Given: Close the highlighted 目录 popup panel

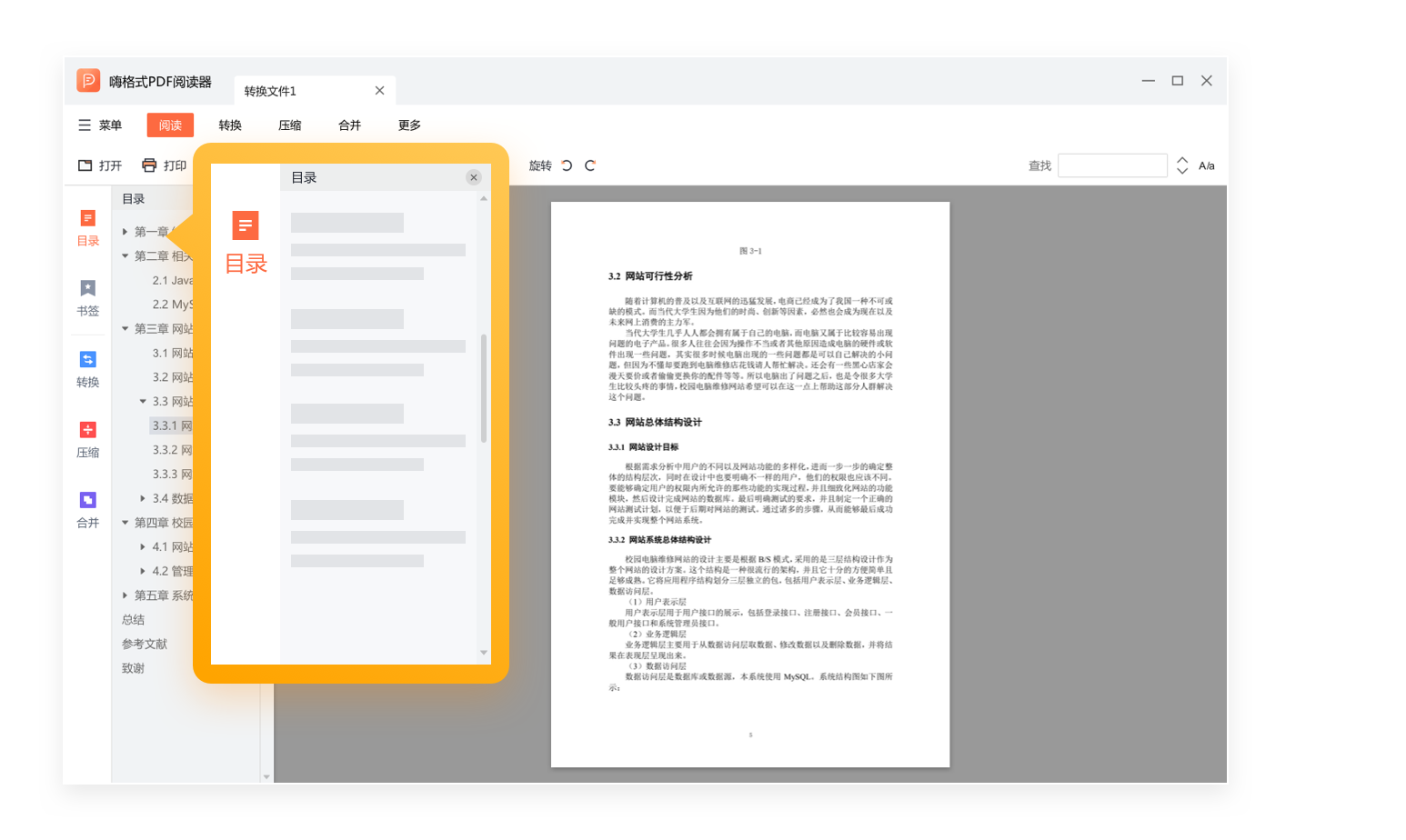Looking at the screenshot, I should tap(474, 177).
